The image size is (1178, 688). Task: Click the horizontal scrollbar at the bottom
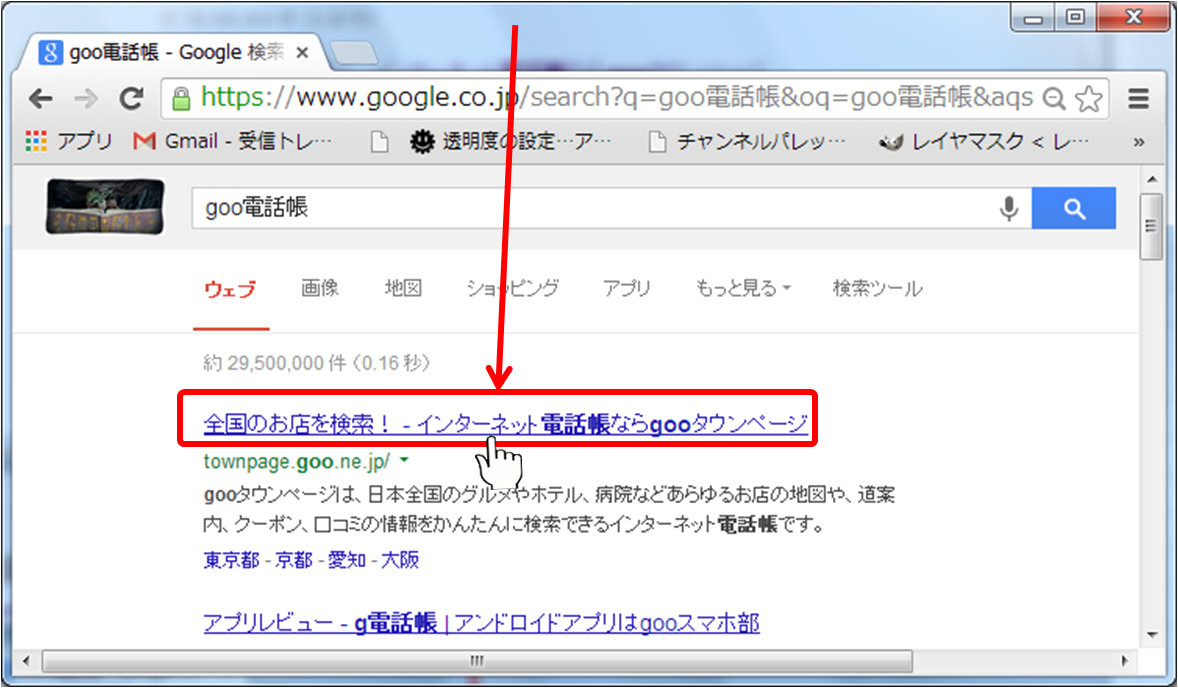pos(476,661)
